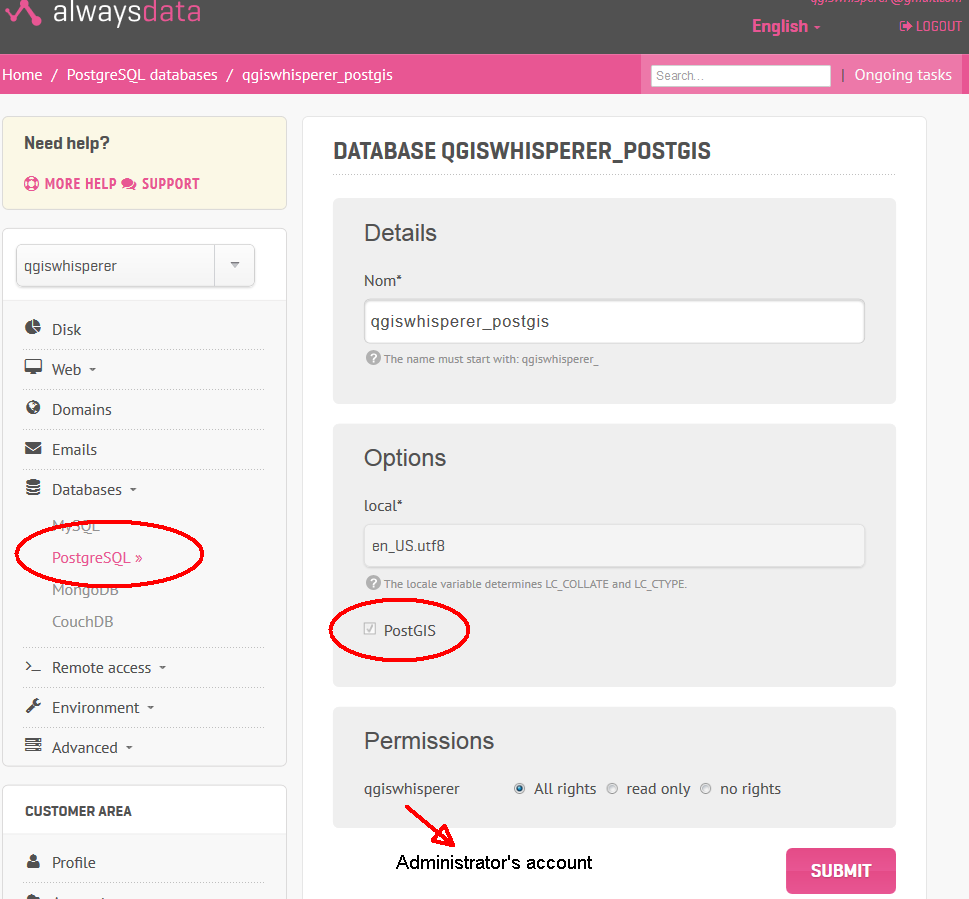Open Ongoing tasks link
This screenshot has width=969, height=899.
coord(903,75)
